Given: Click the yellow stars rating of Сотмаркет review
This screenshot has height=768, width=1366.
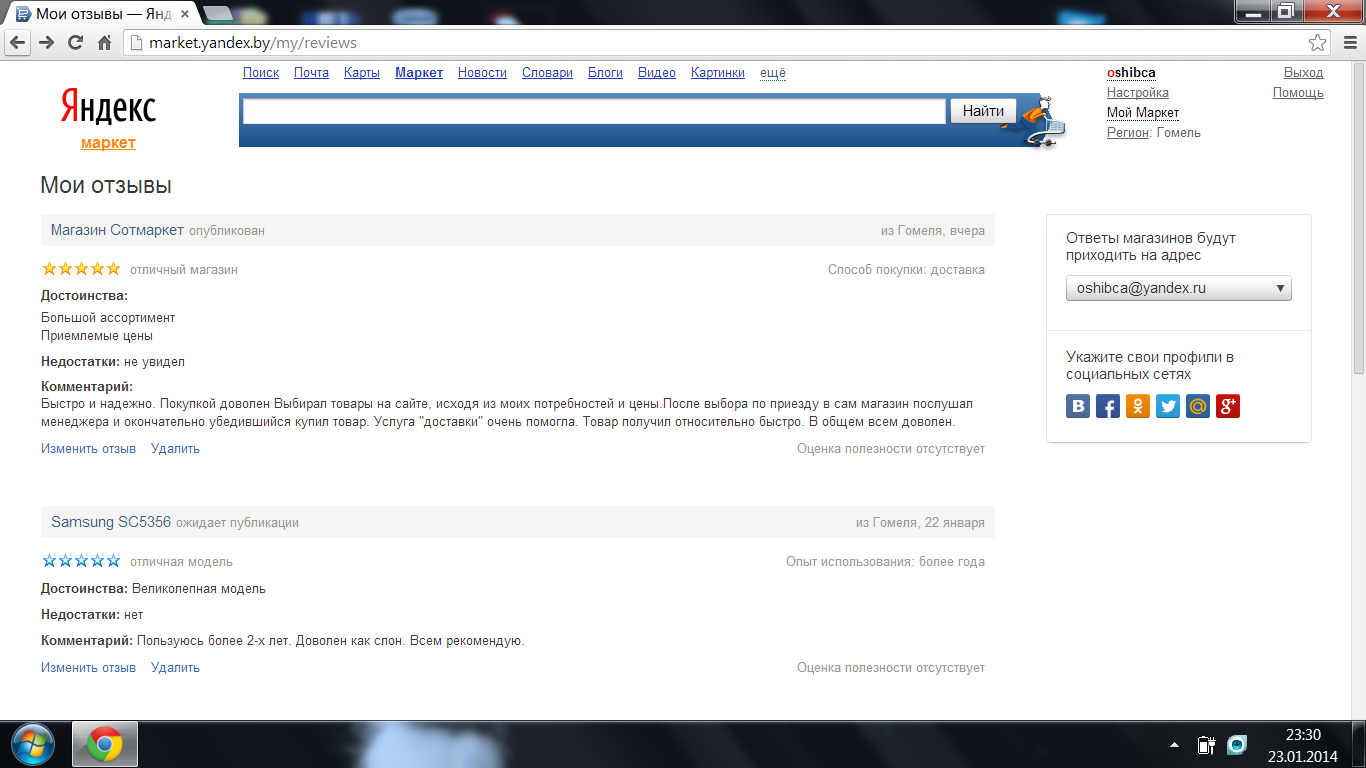Looking at the screenshot, I should (81, 269).
